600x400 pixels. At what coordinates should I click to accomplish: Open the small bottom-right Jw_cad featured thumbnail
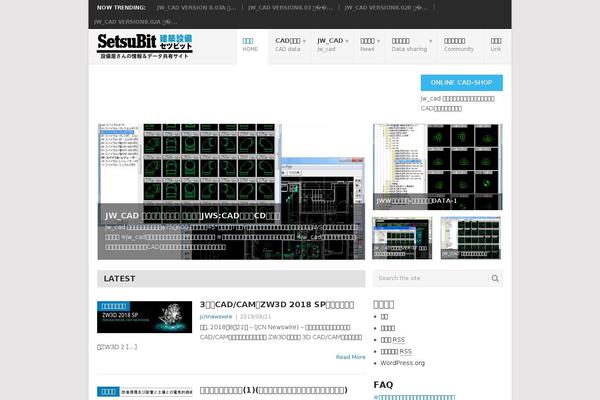(x=471, y=238)
